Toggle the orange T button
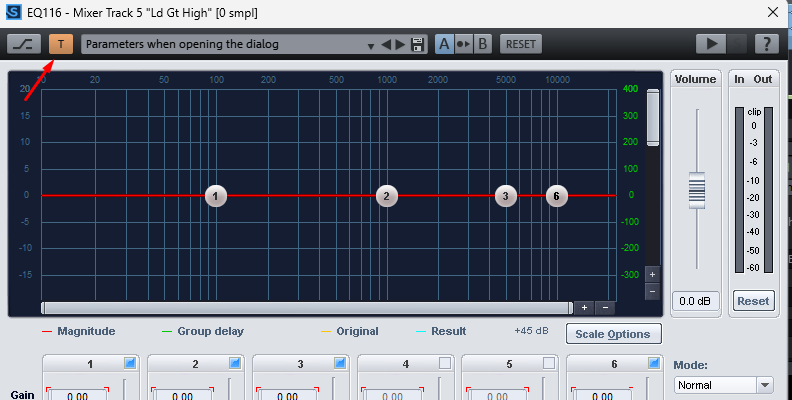The width and height of the screenshot is (792, 400). coord(61,44)
